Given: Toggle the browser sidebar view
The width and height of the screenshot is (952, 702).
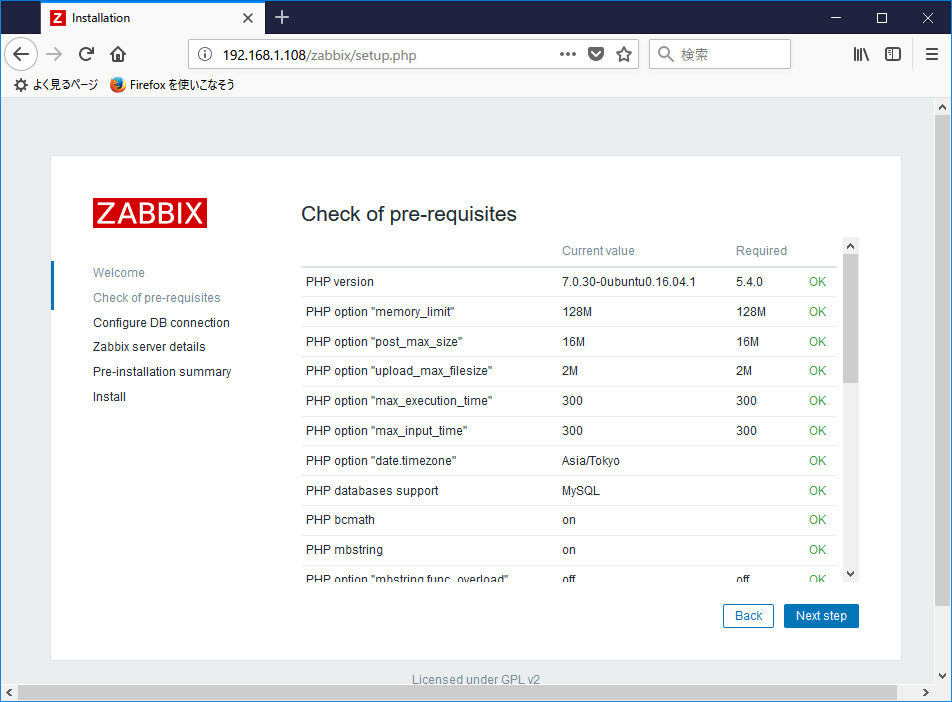Looking at the screenshot, I should pos(893,54).
